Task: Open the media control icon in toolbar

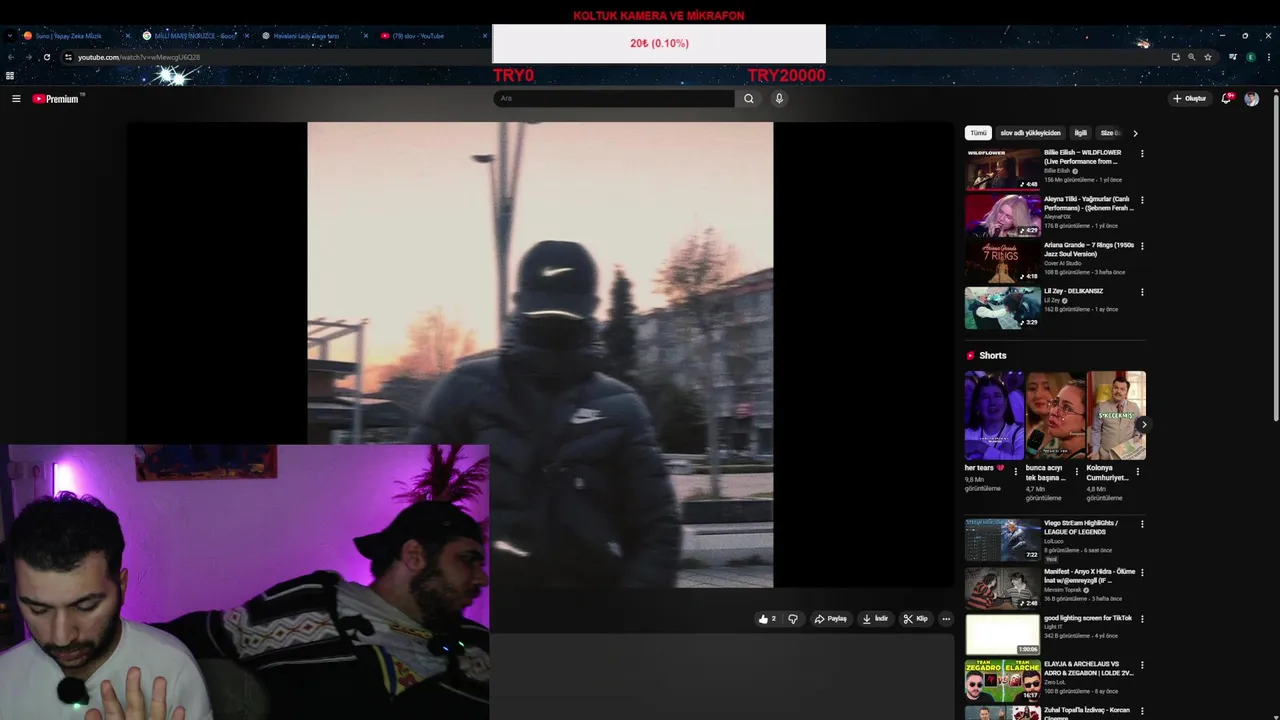Action: [1233, 57]
